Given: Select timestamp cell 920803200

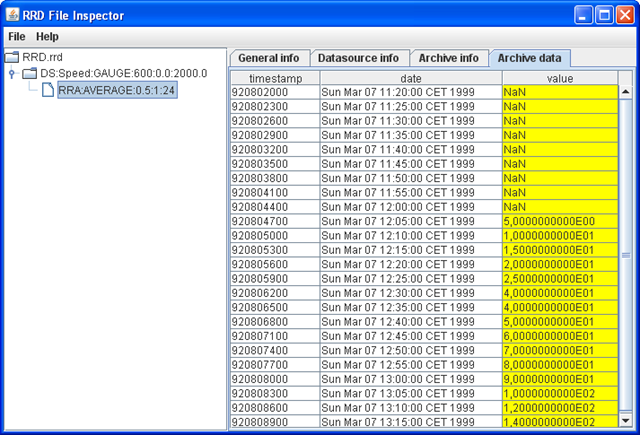Looking at the screenshot, I should 275,149.
